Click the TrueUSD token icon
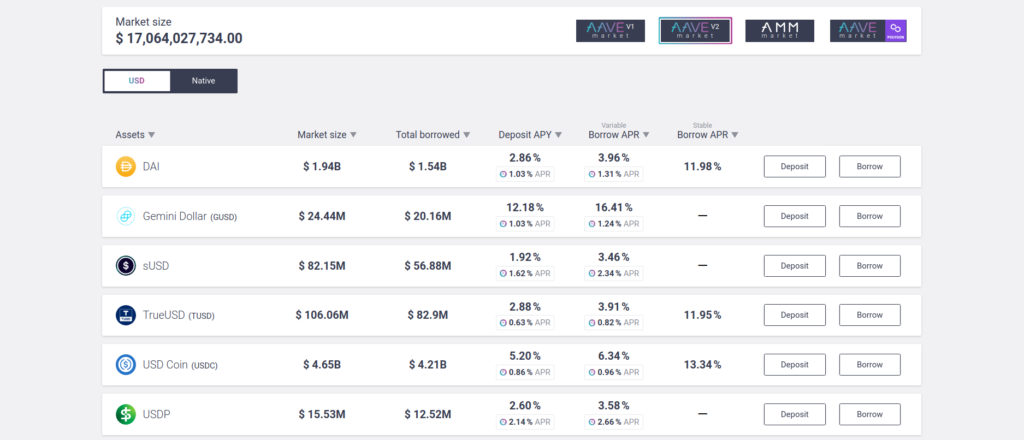The image size is (1024, 440). click(126, 315)
